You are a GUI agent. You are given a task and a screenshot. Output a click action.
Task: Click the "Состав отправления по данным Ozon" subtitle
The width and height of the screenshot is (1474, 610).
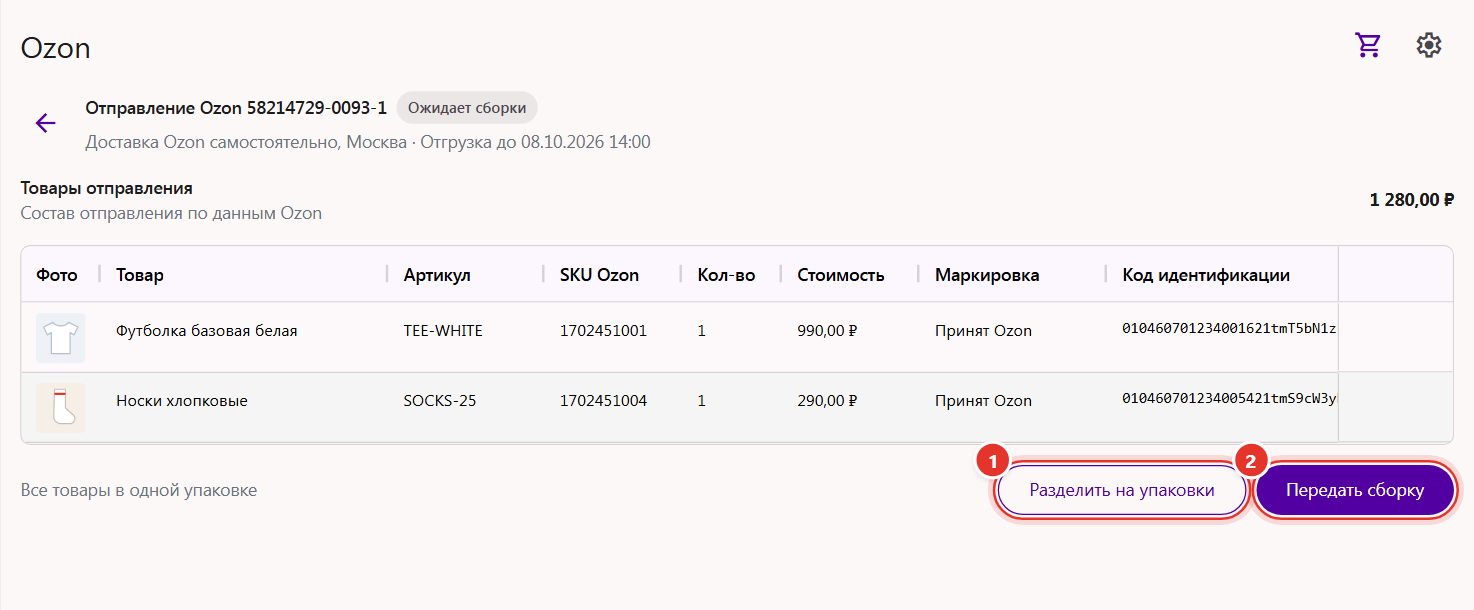coord(171,213)
